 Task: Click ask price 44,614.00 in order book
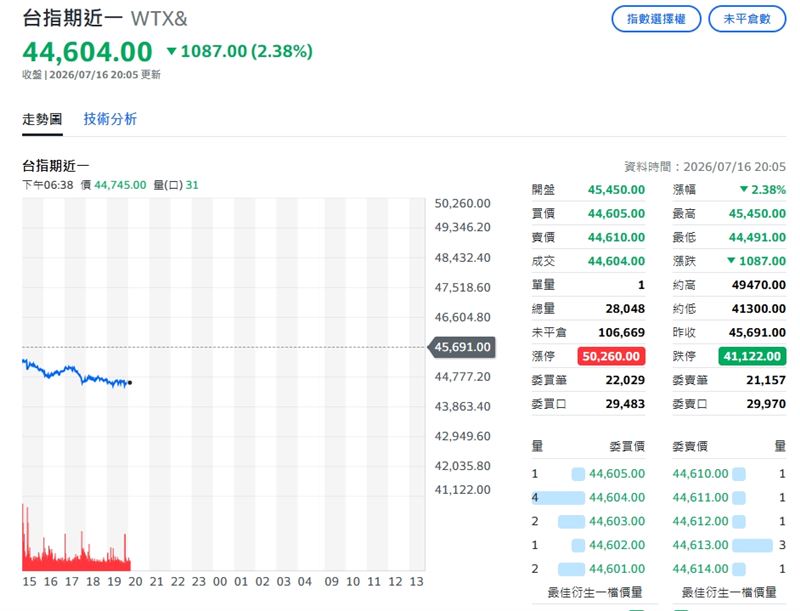(x=701, y=569)
